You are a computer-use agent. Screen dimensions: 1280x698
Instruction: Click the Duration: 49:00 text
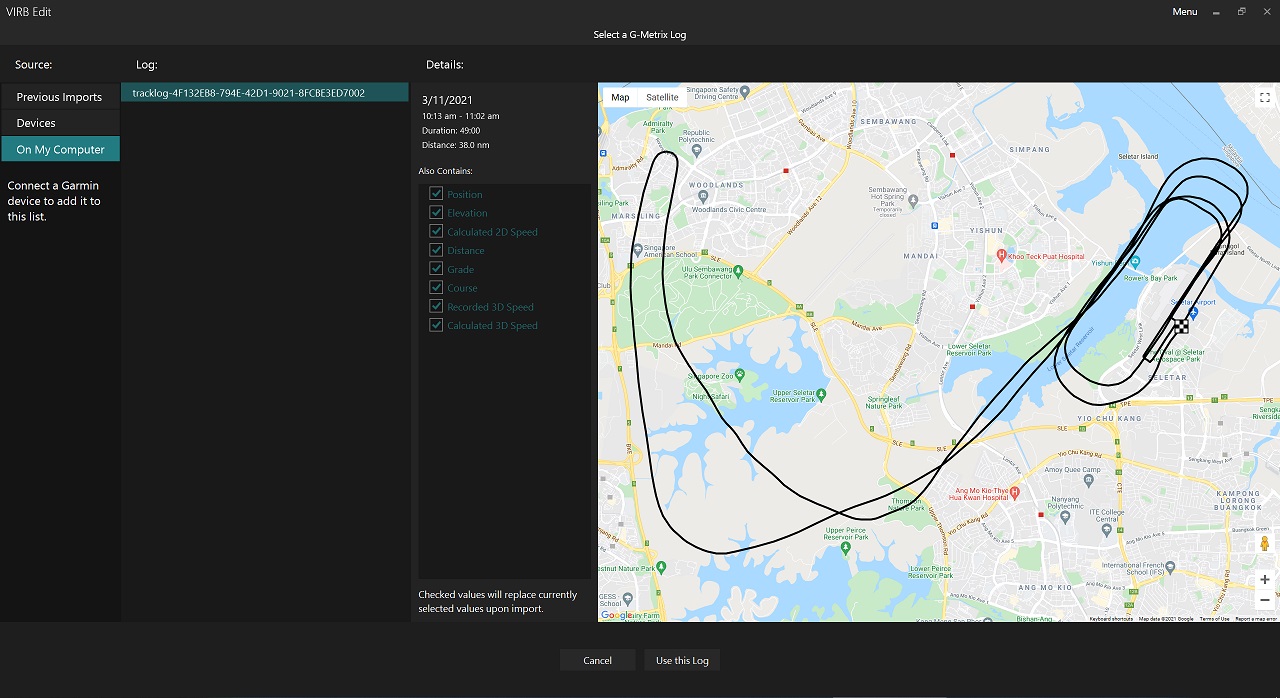(451, 130)
